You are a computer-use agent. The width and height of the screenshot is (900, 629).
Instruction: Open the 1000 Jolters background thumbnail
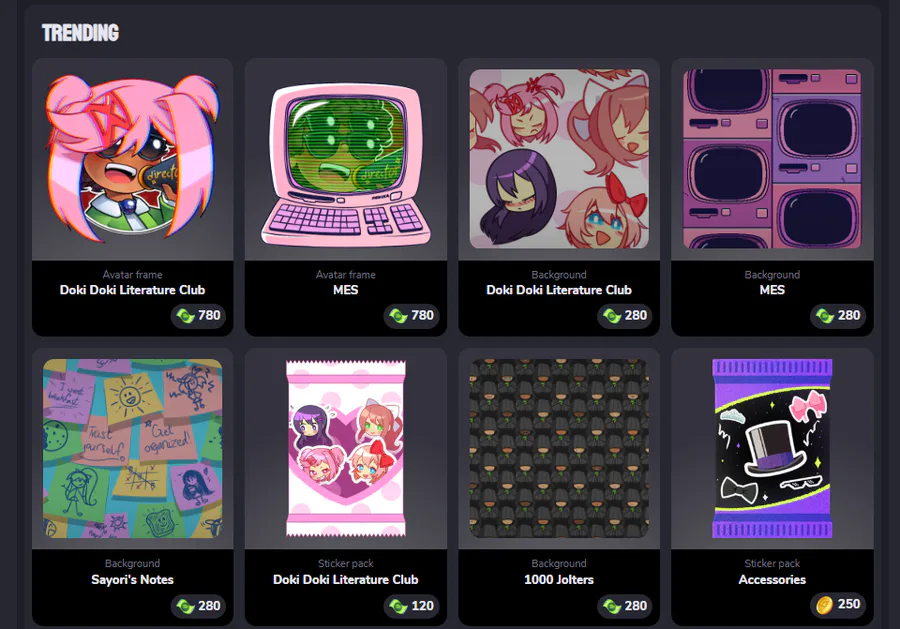pyautogui.click(x=559, y=448)
